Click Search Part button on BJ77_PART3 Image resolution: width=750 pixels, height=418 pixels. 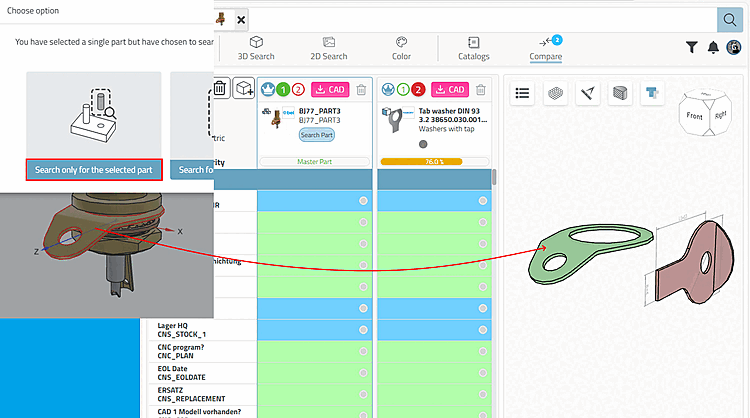coord(317,135)
